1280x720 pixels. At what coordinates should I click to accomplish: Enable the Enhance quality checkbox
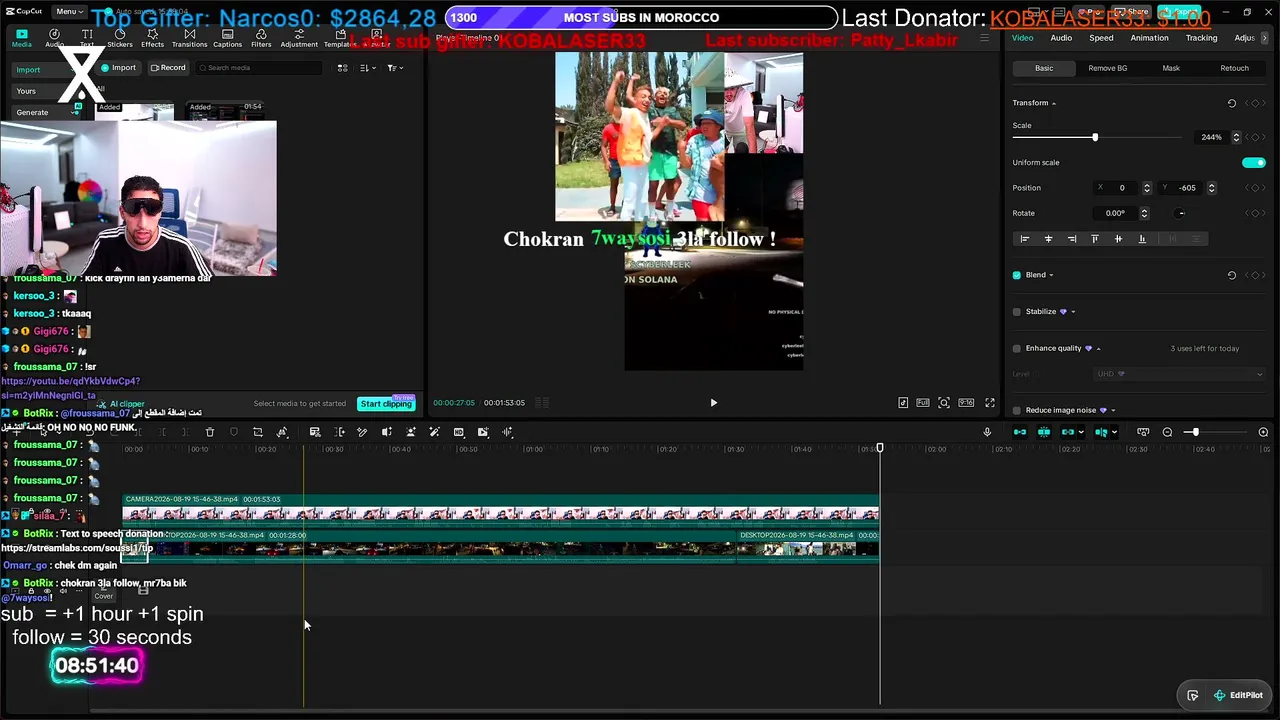tap(1017, 348)
